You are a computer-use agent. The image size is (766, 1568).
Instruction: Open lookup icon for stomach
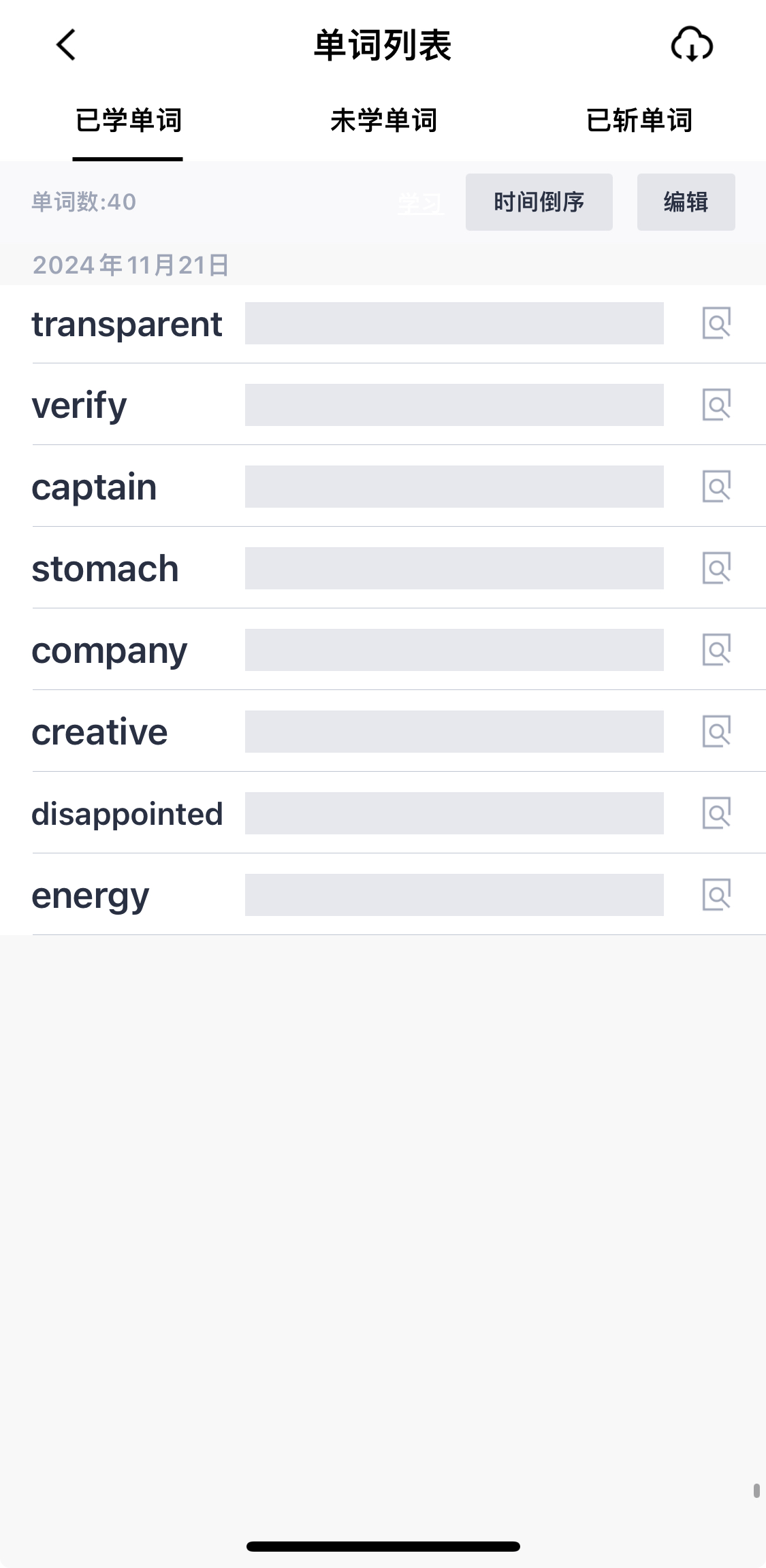point(716,568)
